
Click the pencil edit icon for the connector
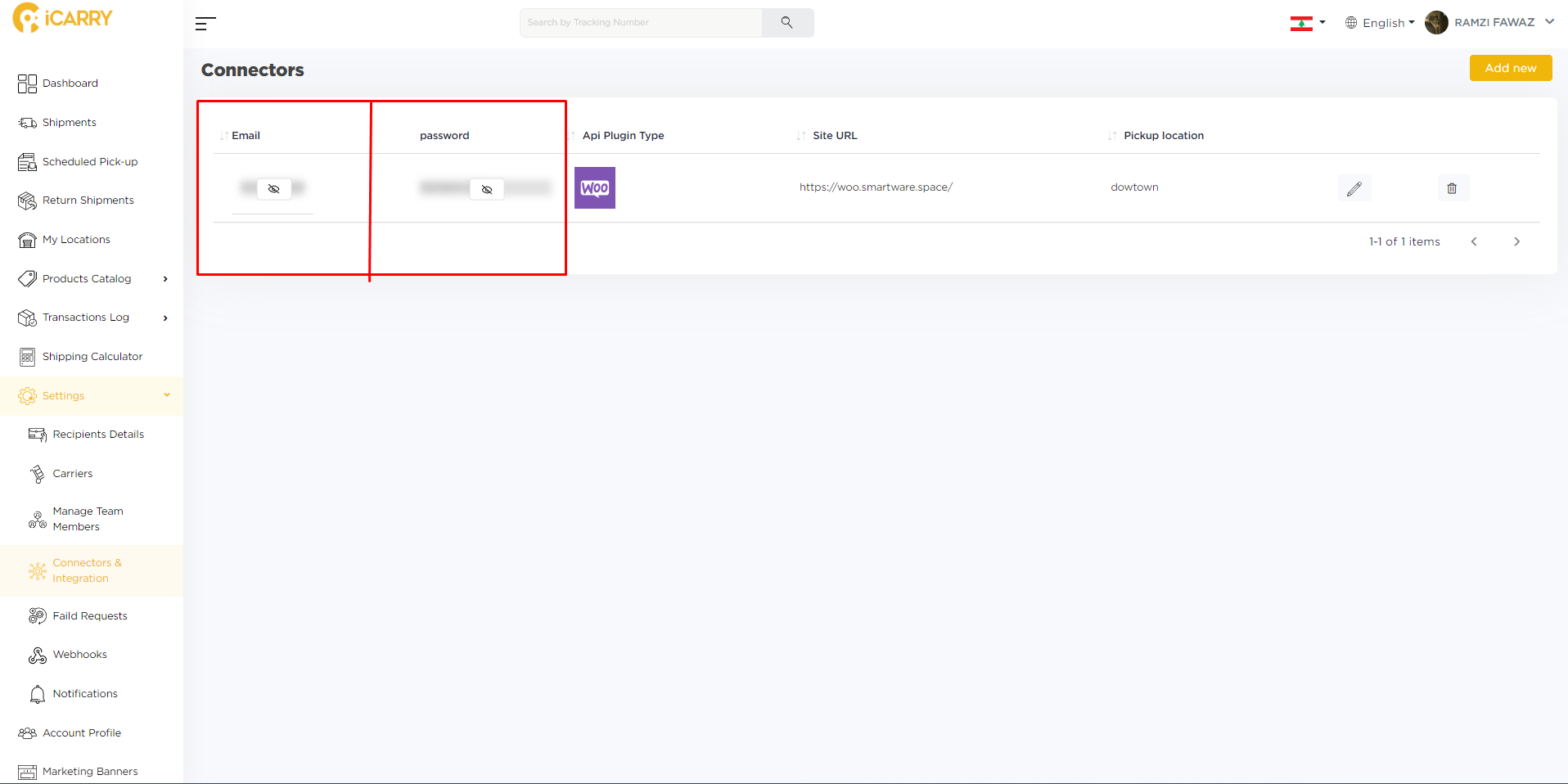click(1354, 188)
